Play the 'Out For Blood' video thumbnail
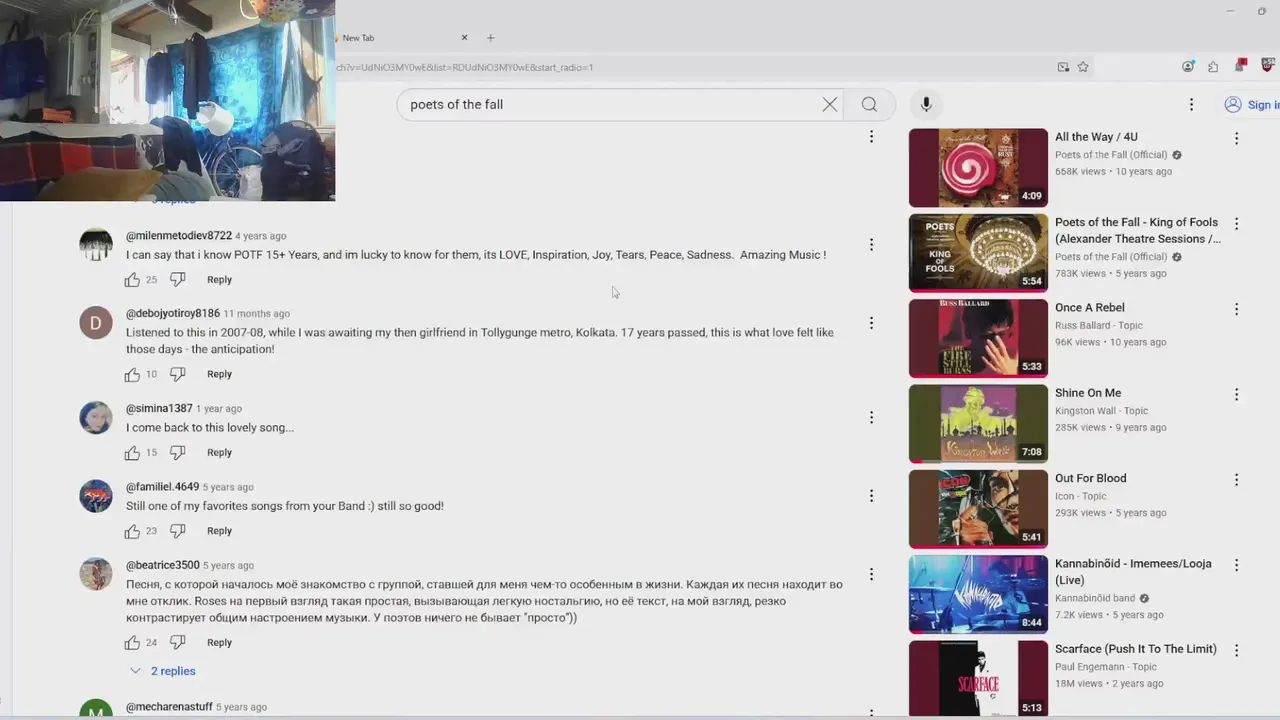 978,509
